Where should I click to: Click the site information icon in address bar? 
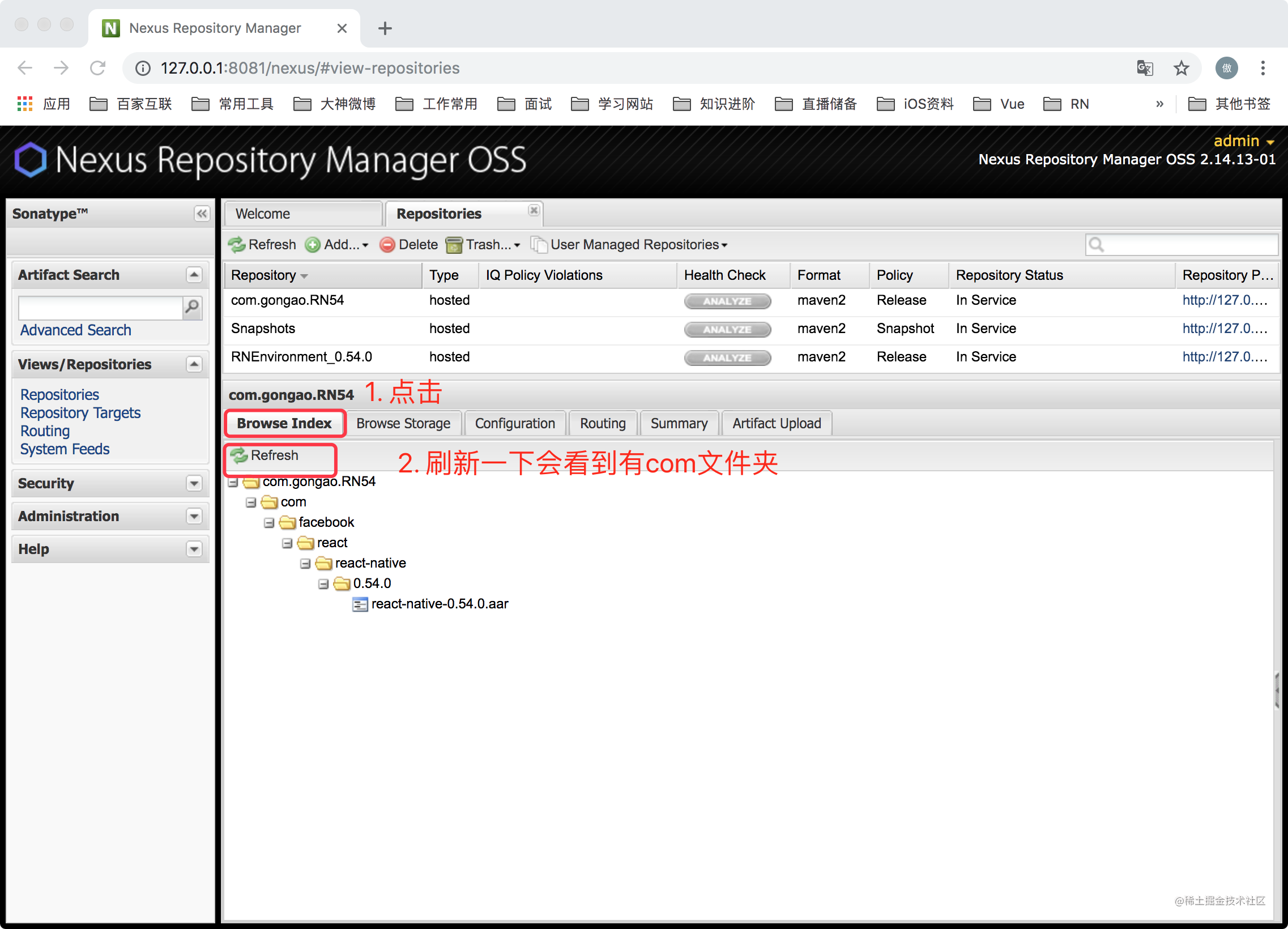click(143, 68)
